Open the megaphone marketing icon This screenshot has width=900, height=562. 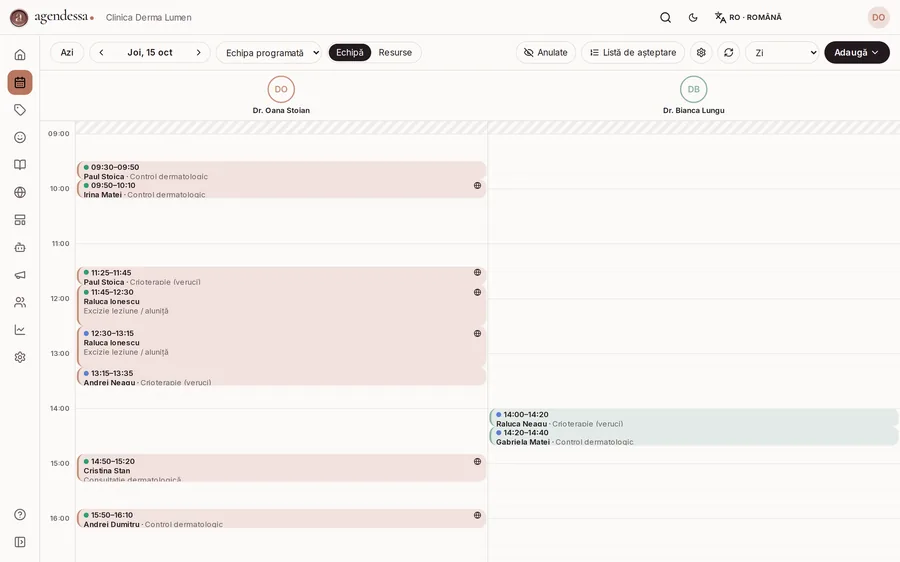[x=20, y=275]
